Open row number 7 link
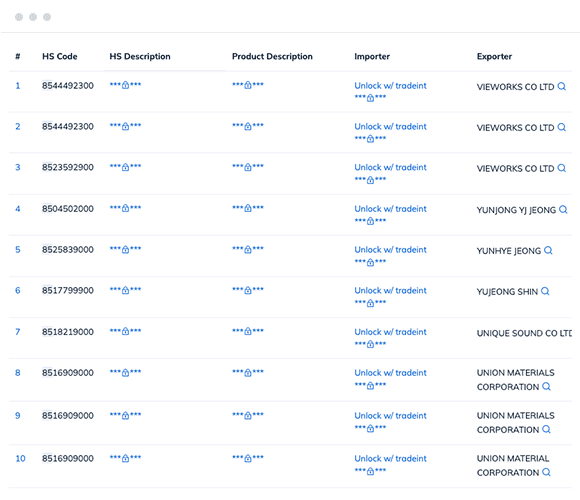 coord(17,332)
